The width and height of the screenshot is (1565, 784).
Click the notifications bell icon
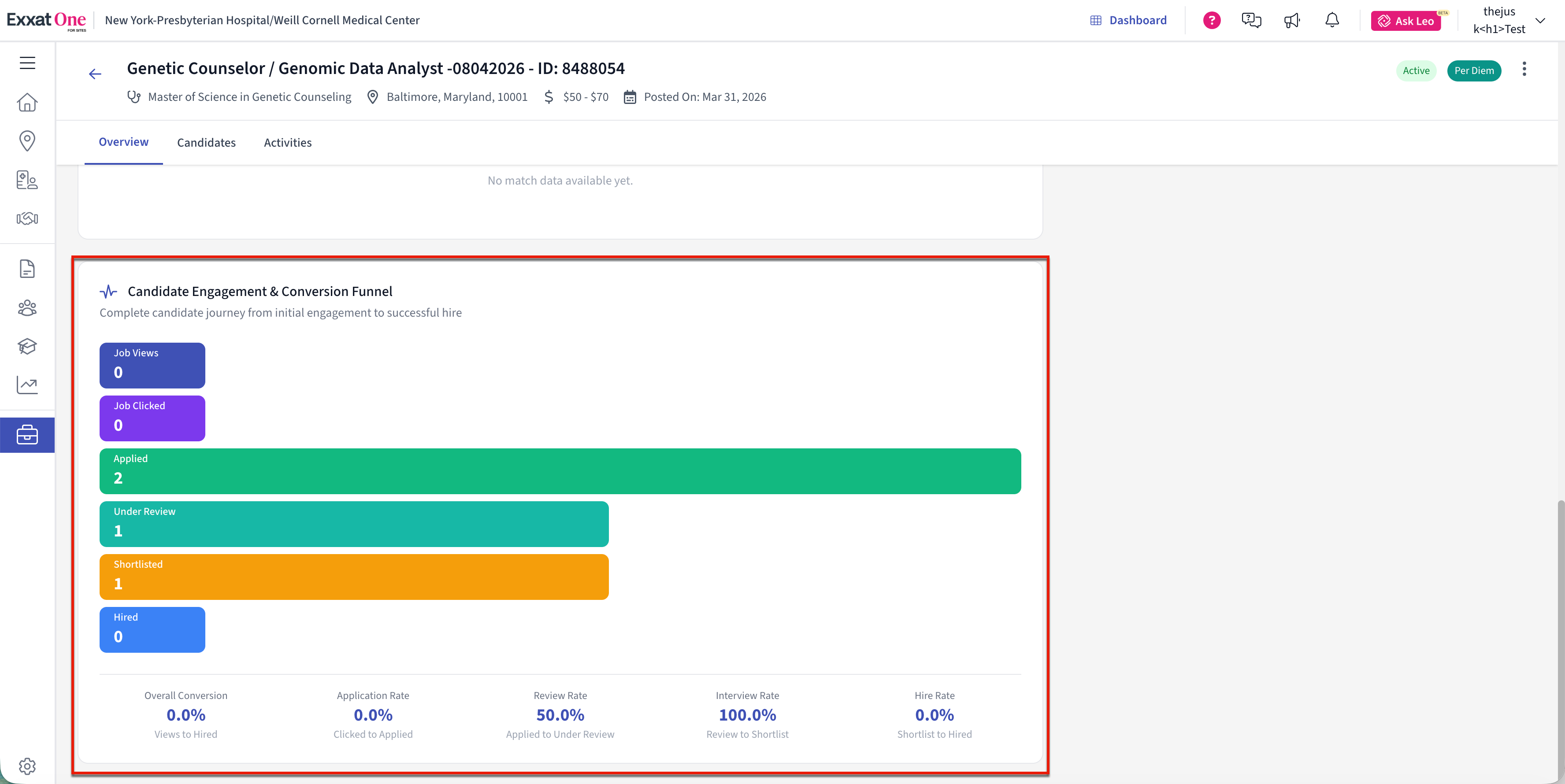pyautogui.click(x=1332, y=21)
